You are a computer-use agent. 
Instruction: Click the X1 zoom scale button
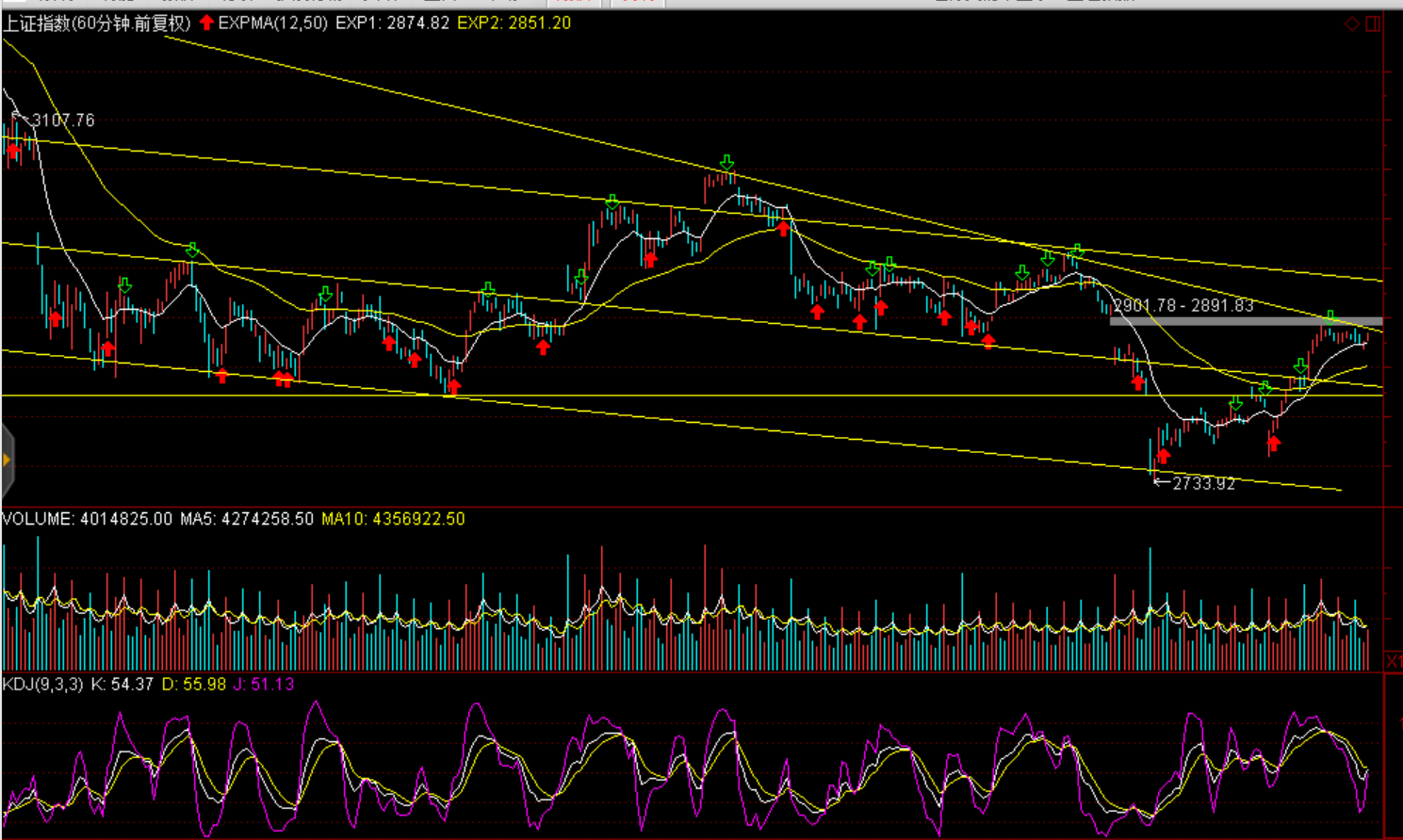[1394, 662]
